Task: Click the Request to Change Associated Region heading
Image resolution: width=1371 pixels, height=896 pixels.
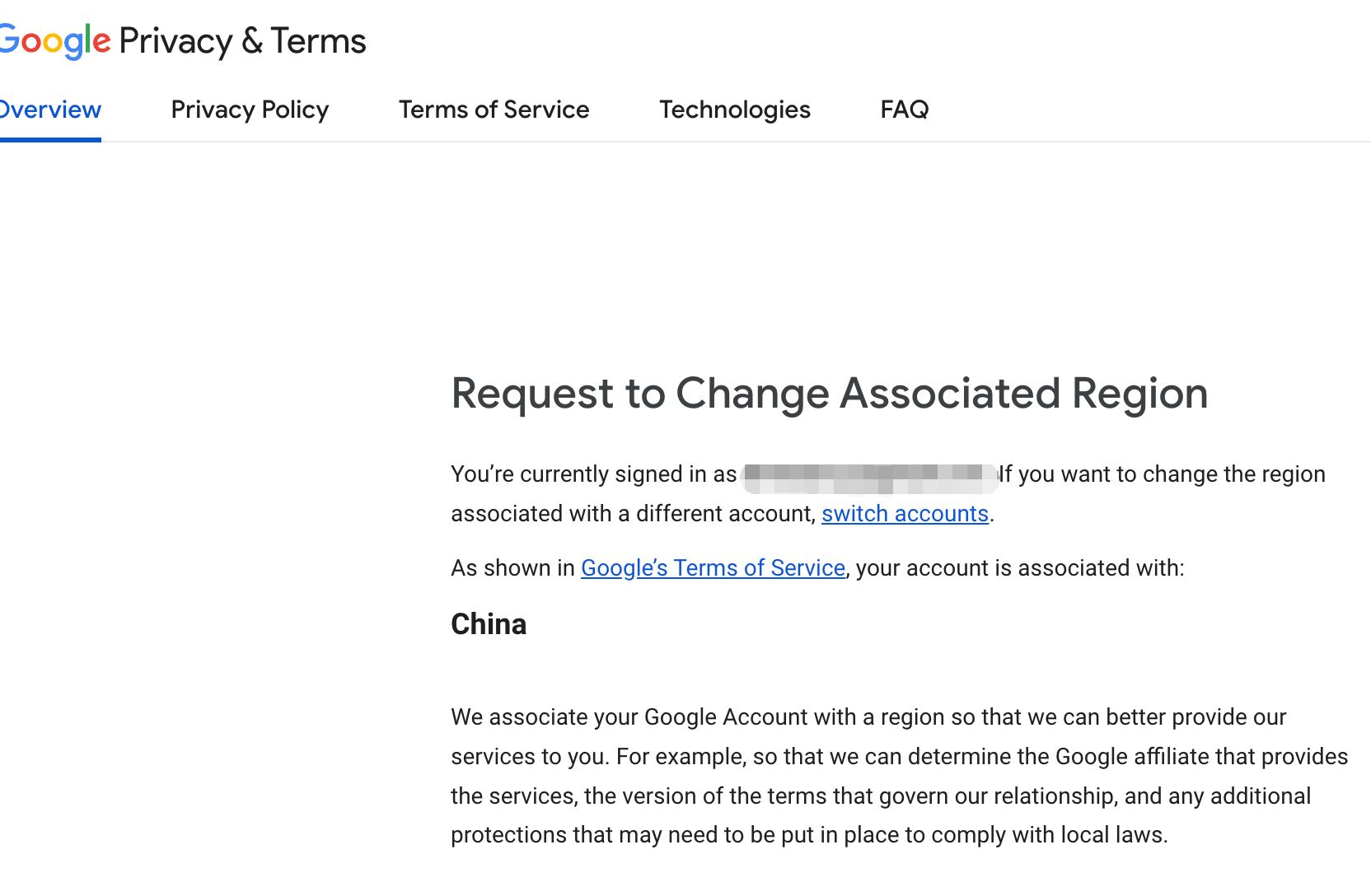Action: click(x=830, y=394)
